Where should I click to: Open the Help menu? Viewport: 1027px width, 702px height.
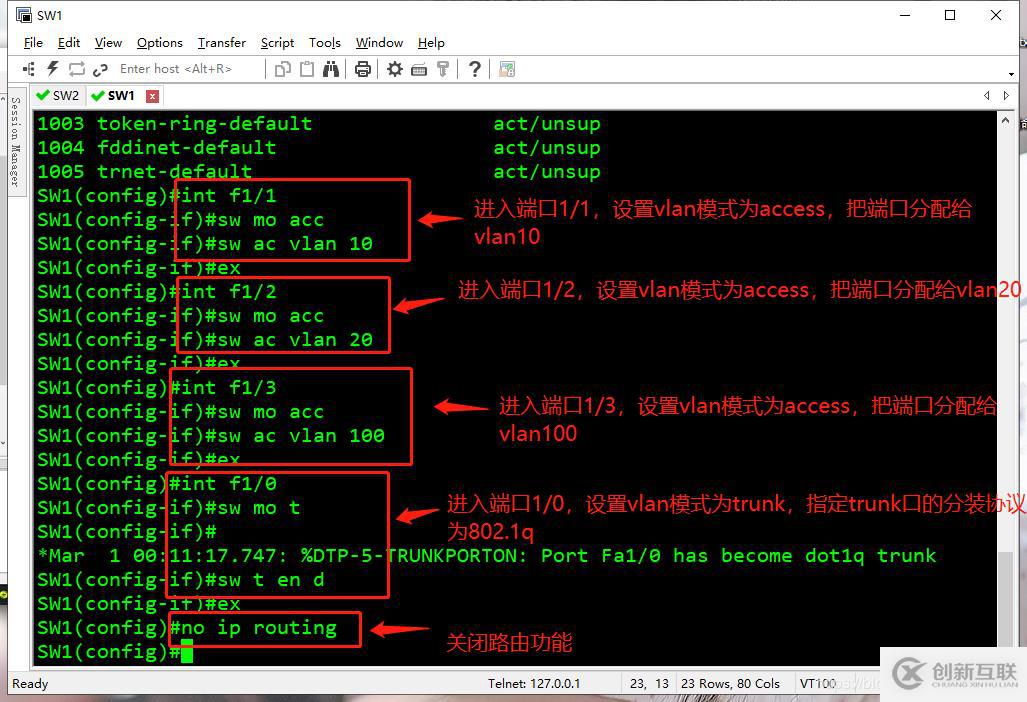431,43
